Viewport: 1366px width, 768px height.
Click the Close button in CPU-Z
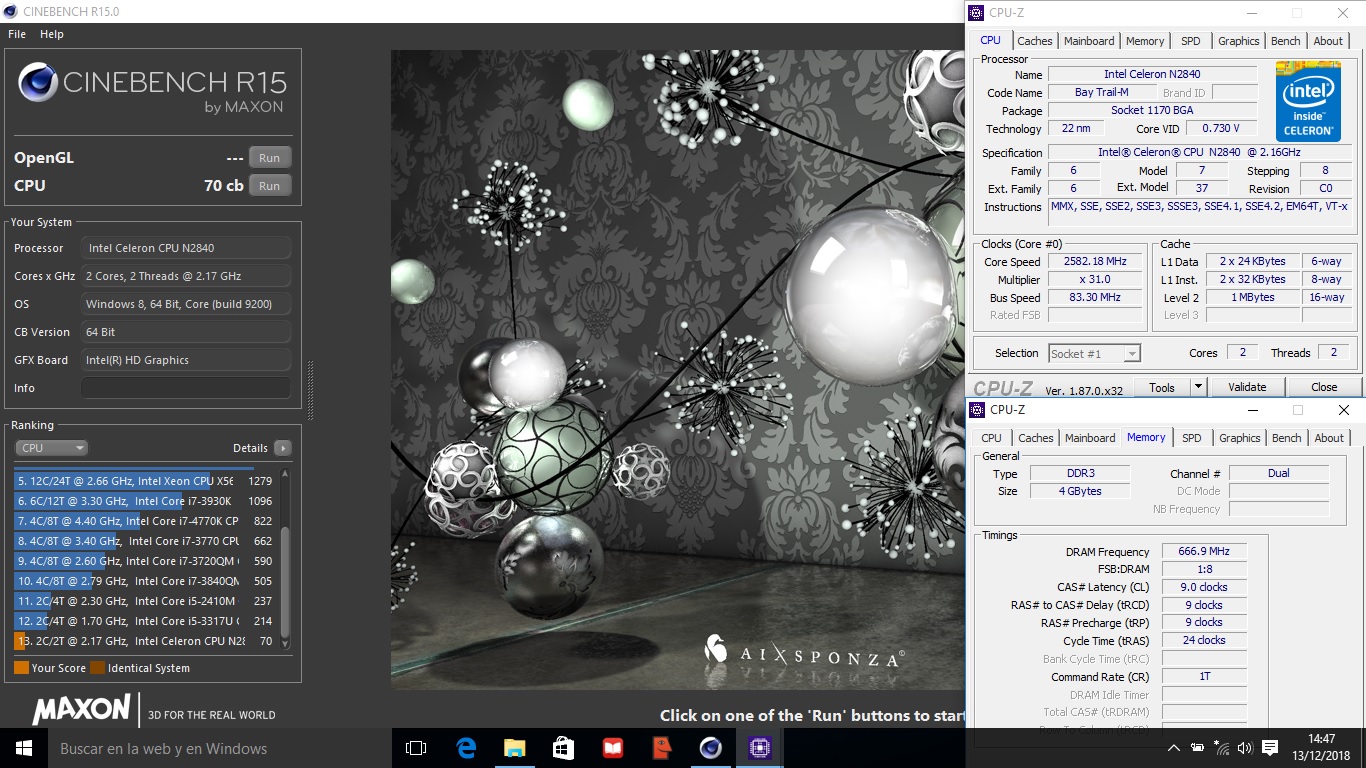tap(1324, 387)
